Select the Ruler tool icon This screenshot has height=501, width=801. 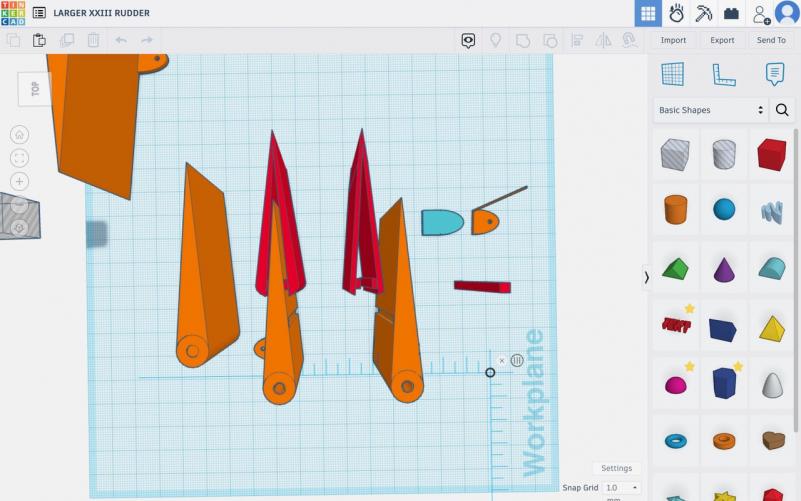(723, 75)
